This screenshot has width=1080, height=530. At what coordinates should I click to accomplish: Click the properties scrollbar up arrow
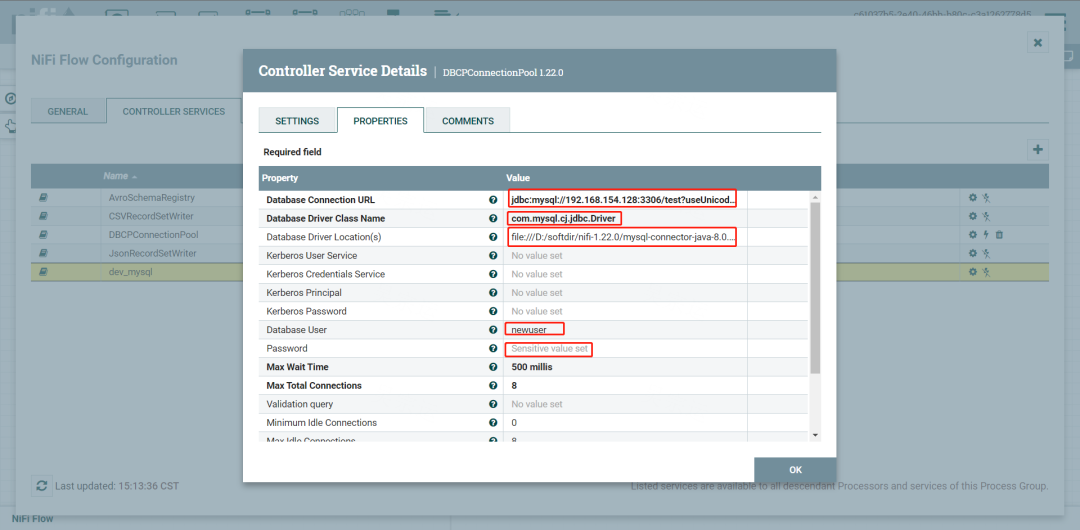pos(815,198)
